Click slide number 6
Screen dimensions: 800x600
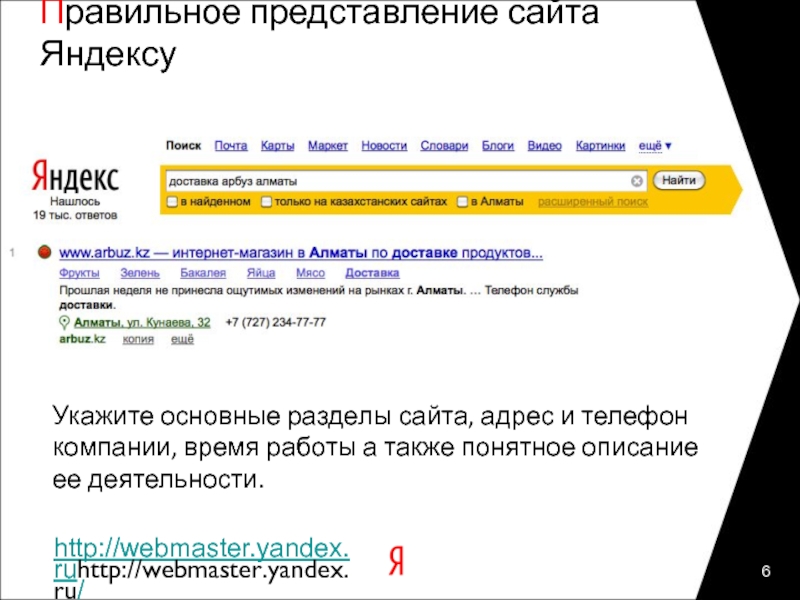pos(766,571)
